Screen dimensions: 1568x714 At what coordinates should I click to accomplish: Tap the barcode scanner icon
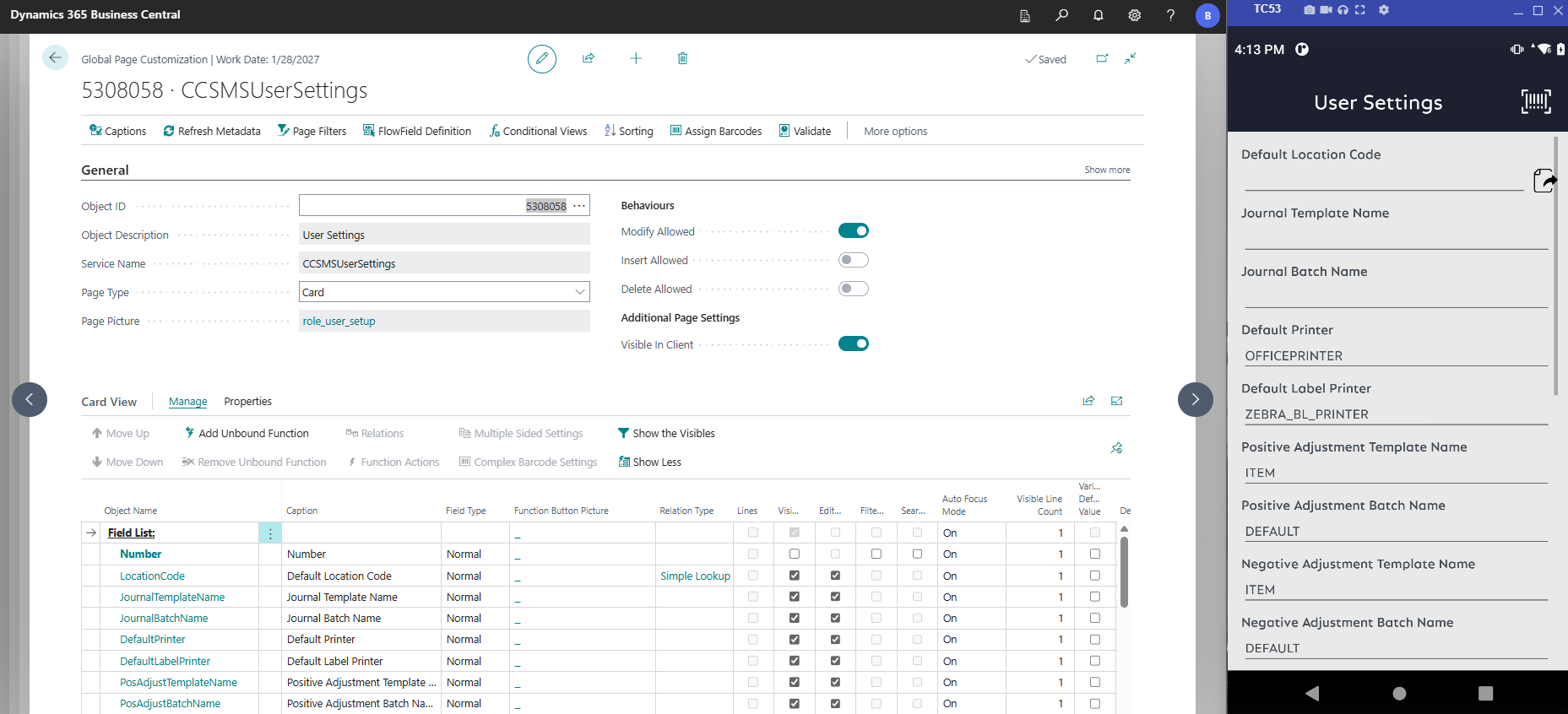[1535, 102]
